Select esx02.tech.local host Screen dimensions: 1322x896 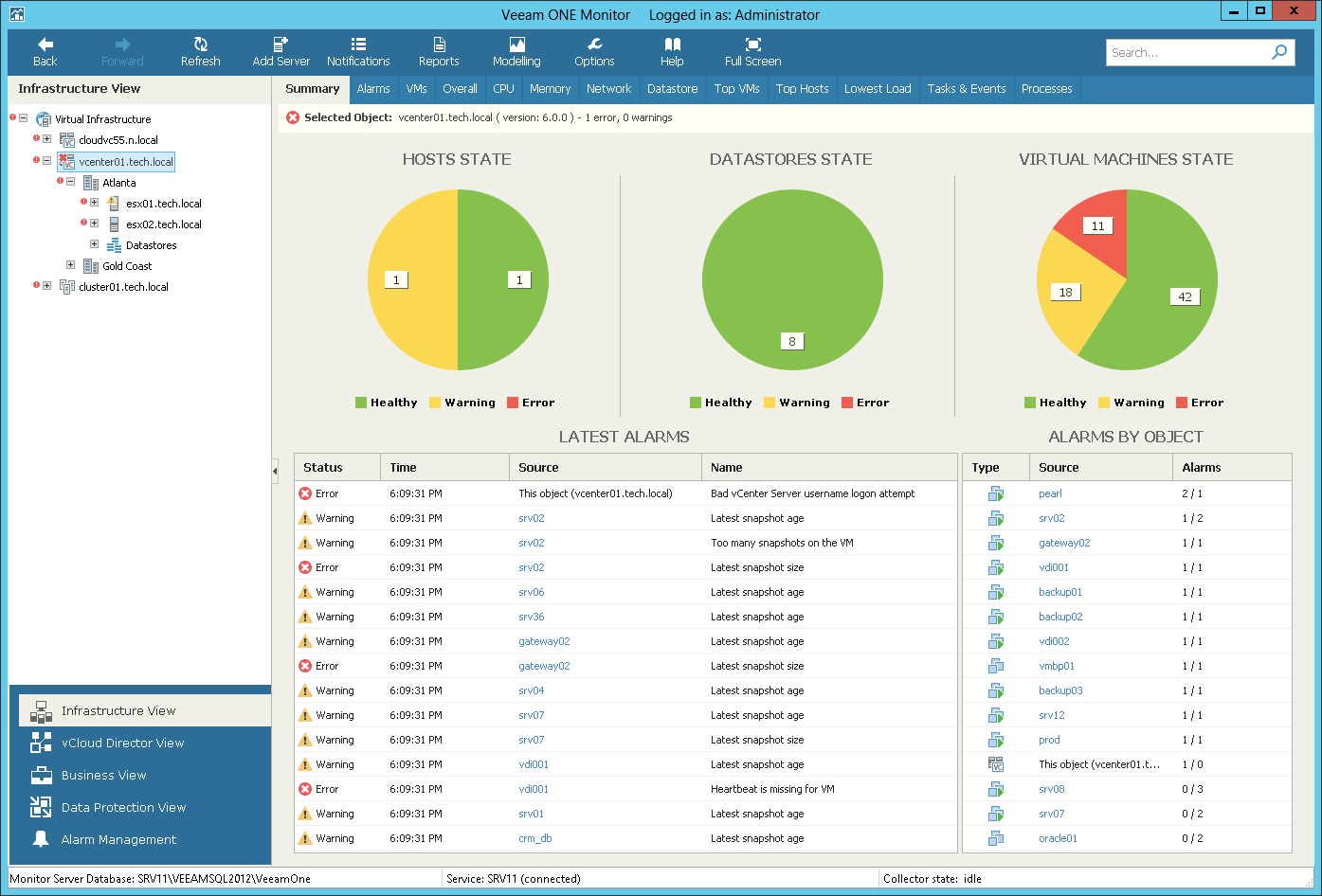coord(164,224)
